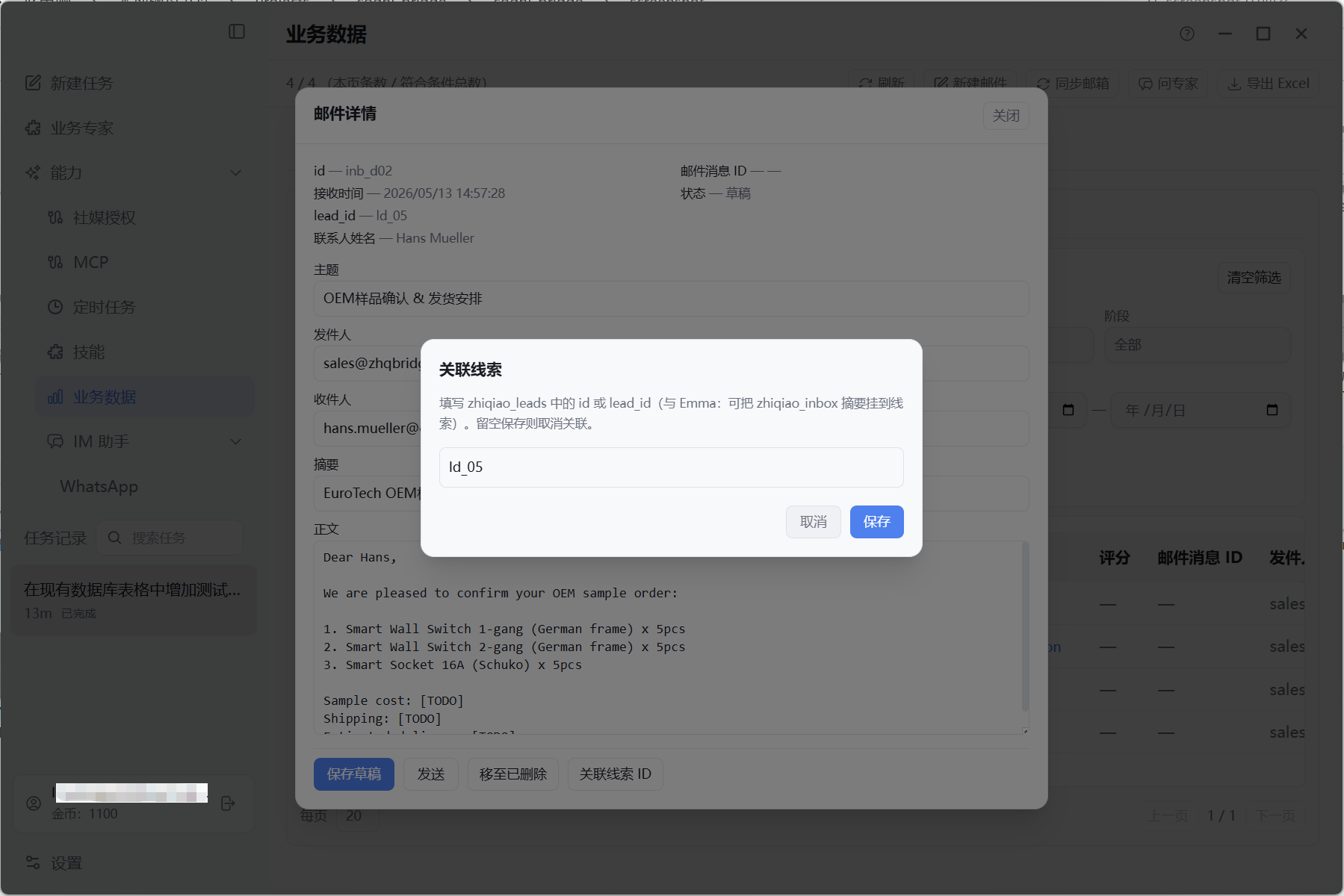Open 业务专家 puzzle icon
The height and width of the screenshot is (896, 1344).
(33, 128)
